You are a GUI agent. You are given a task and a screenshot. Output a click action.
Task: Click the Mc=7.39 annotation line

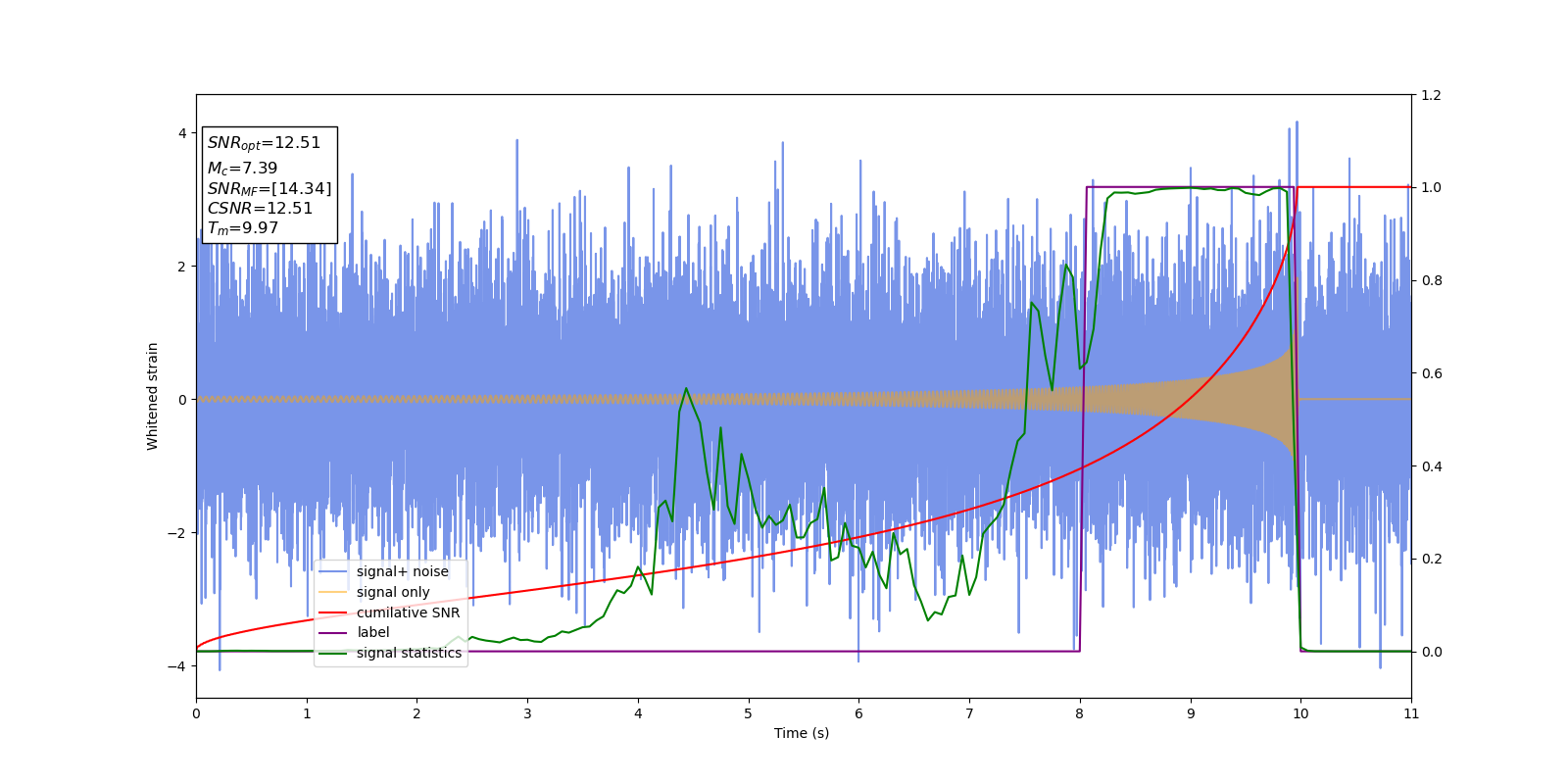(242, 169)
